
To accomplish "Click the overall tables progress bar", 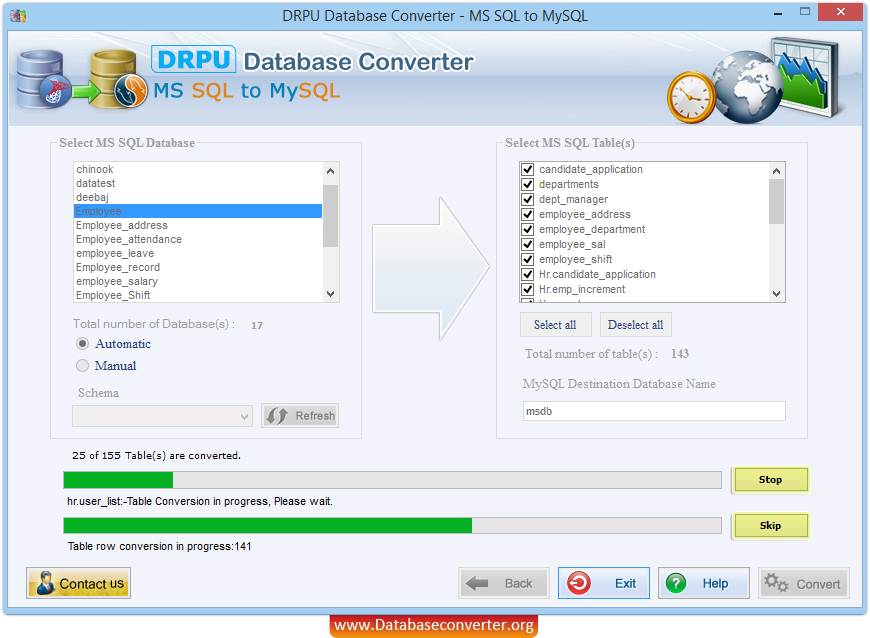I will click(x=392, y=480).
